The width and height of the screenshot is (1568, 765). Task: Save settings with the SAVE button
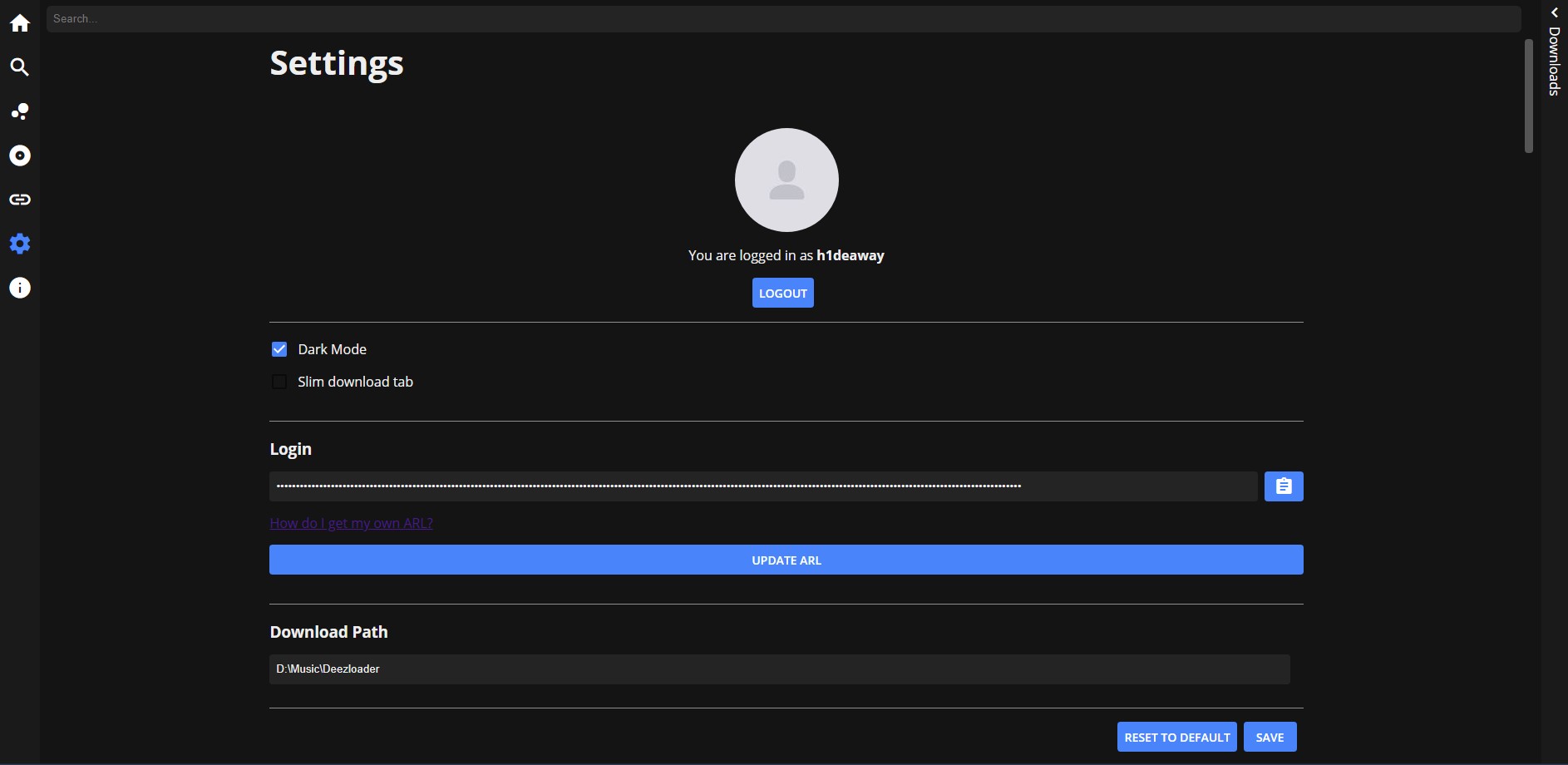[1270, 737]
